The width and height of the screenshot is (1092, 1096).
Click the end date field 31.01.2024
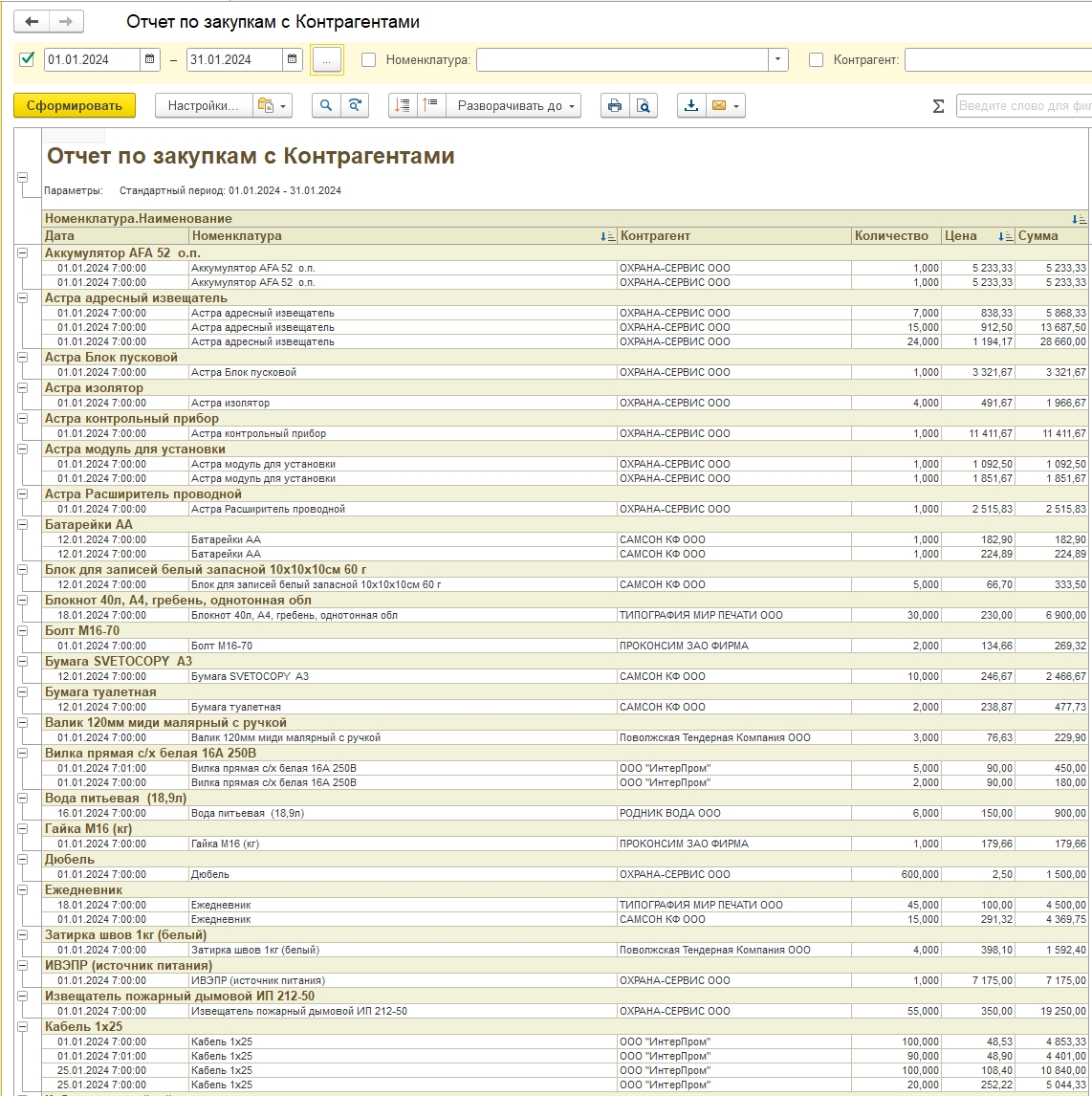[x=234, y=59]
